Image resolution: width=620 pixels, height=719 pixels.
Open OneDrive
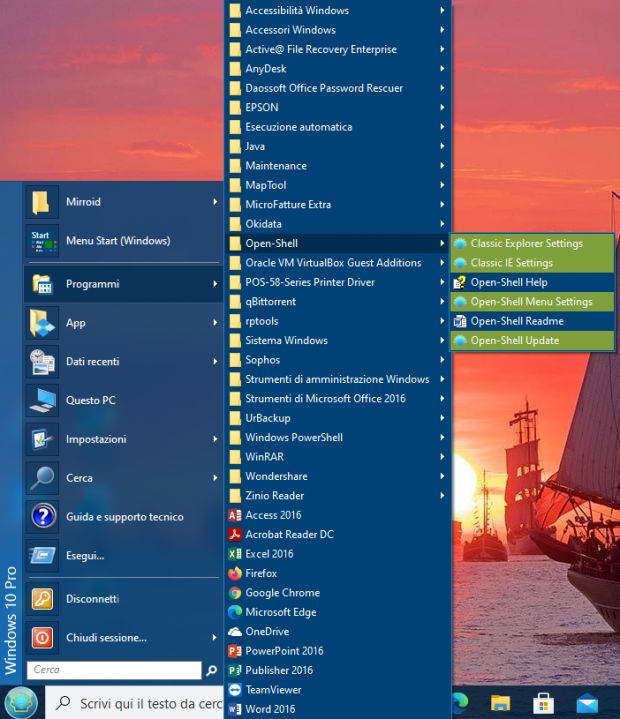point(338,631)
